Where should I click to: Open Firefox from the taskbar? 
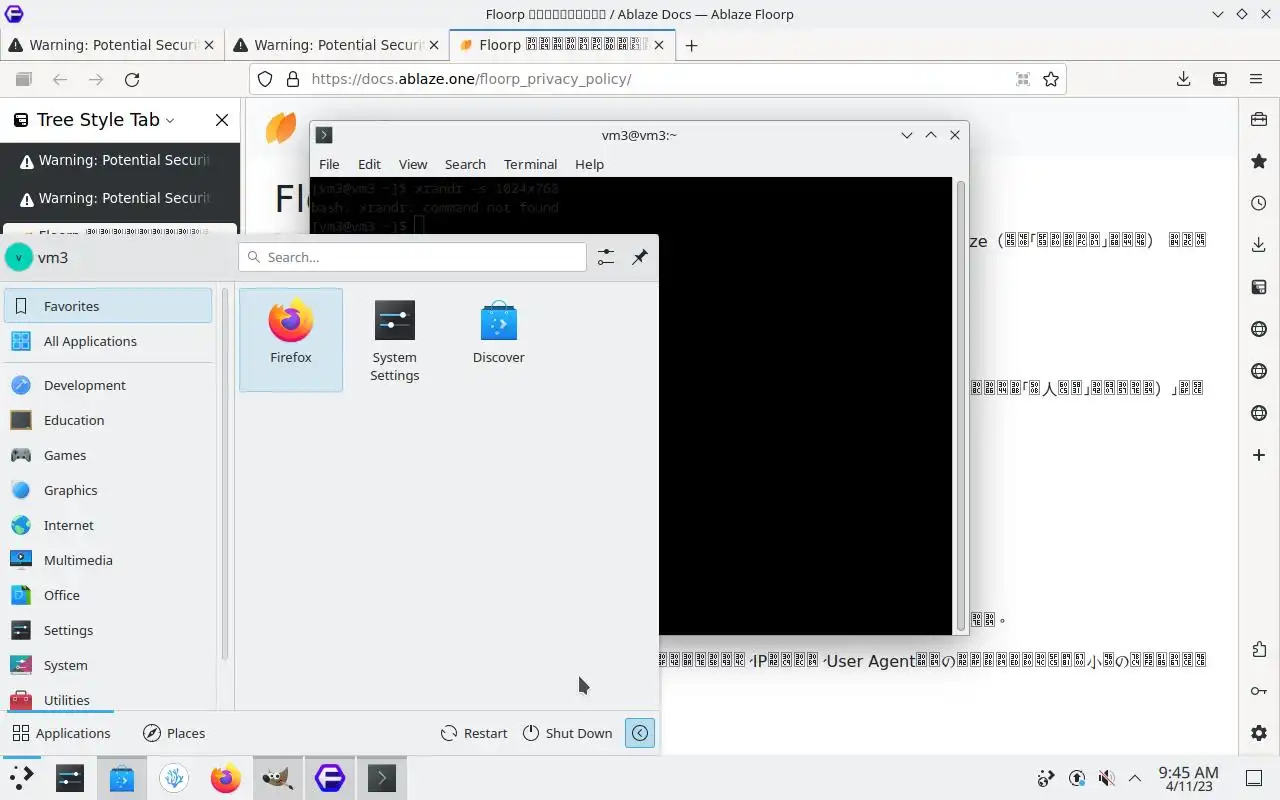[x=226, y=778]
